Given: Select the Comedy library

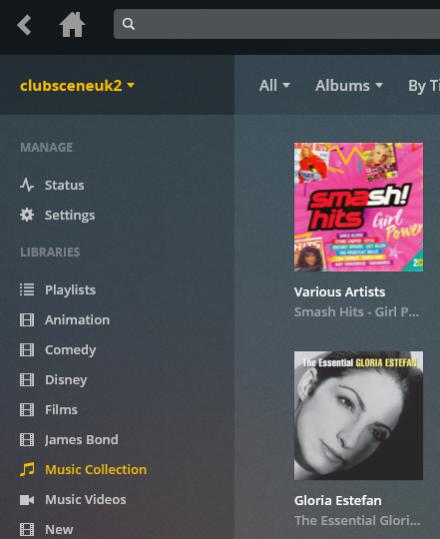Looking at the screenshot, I should (70, 350).
